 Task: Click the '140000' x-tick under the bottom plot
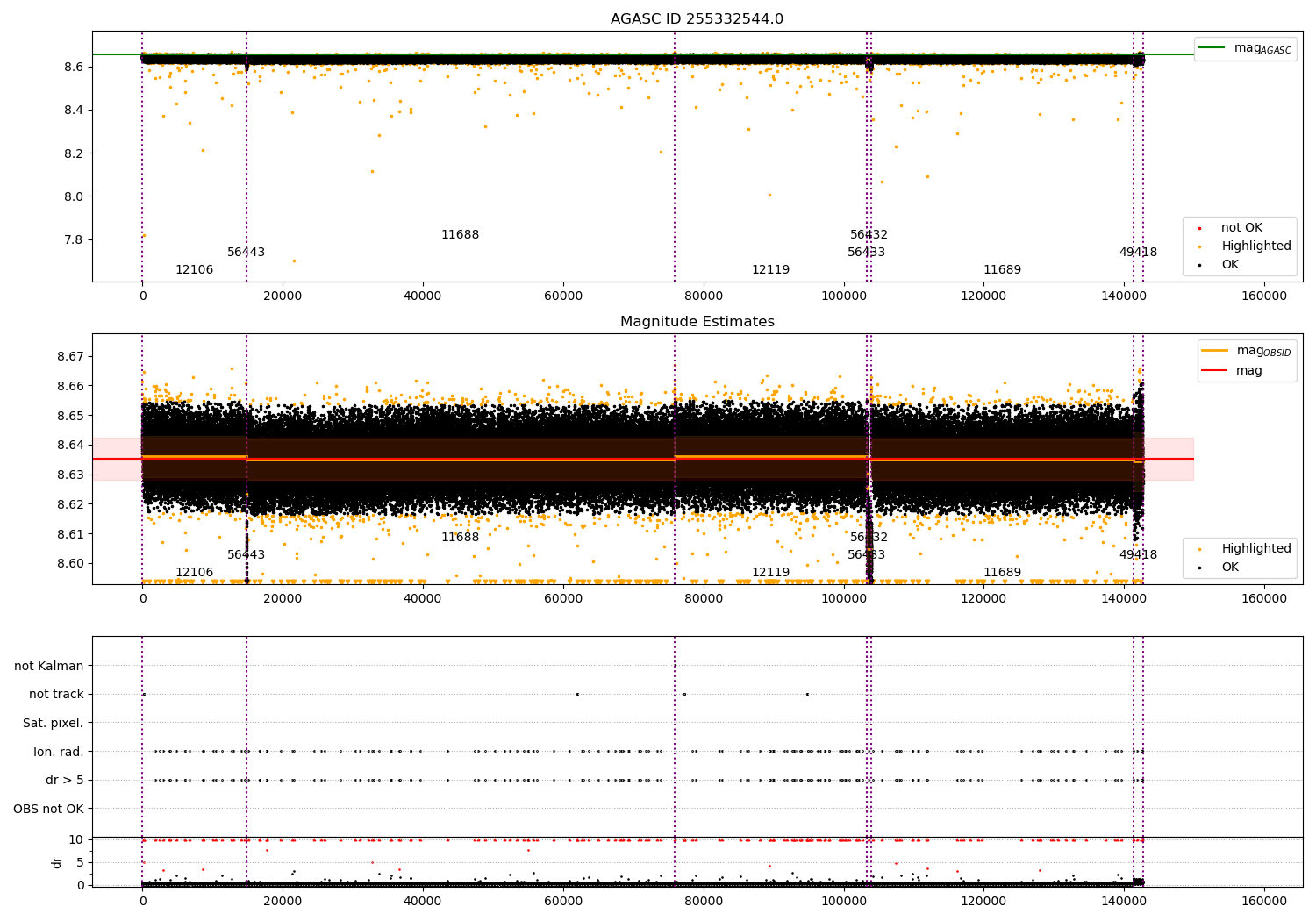click(1124, 902)
